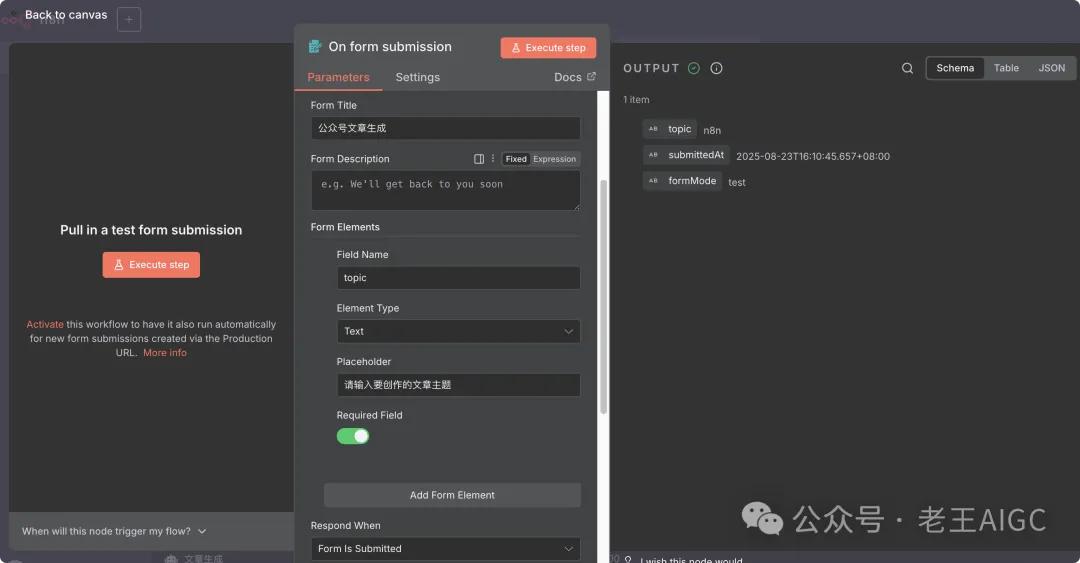1080x563 pixels.
Task: Click type icon beside submittedAt field
Action: click(x=653, y=155)
